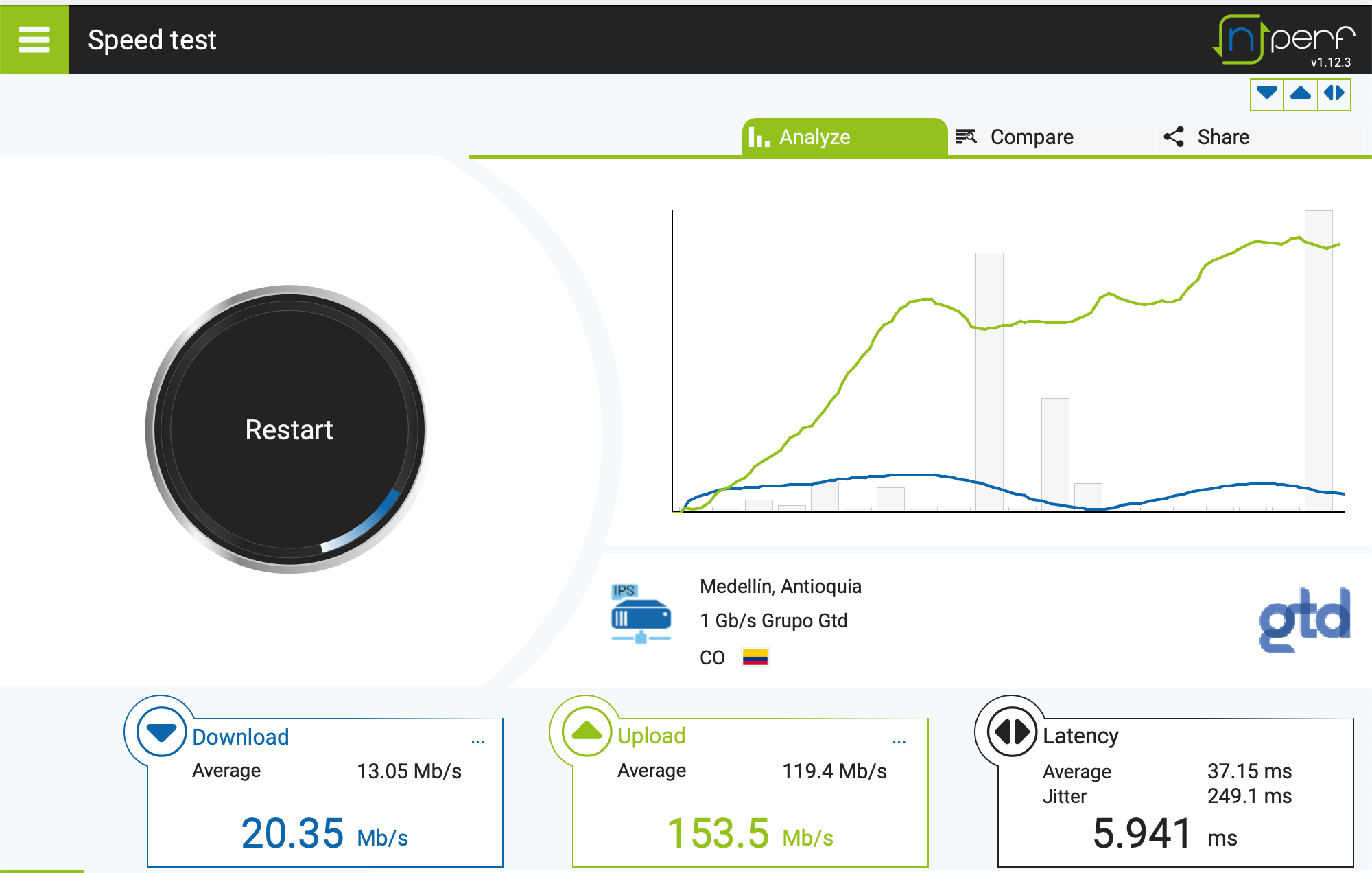Click the 153.5 Mb/s upload result
This screenshot has width=1372, height=873.
point(750,834)
